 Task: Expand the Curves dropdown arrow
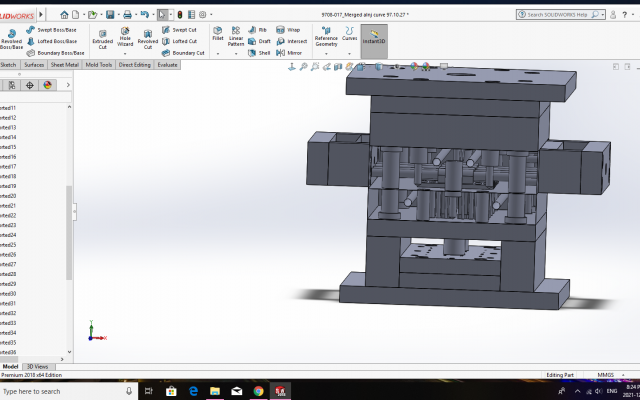pyautogui.click(x=349, y=54)
